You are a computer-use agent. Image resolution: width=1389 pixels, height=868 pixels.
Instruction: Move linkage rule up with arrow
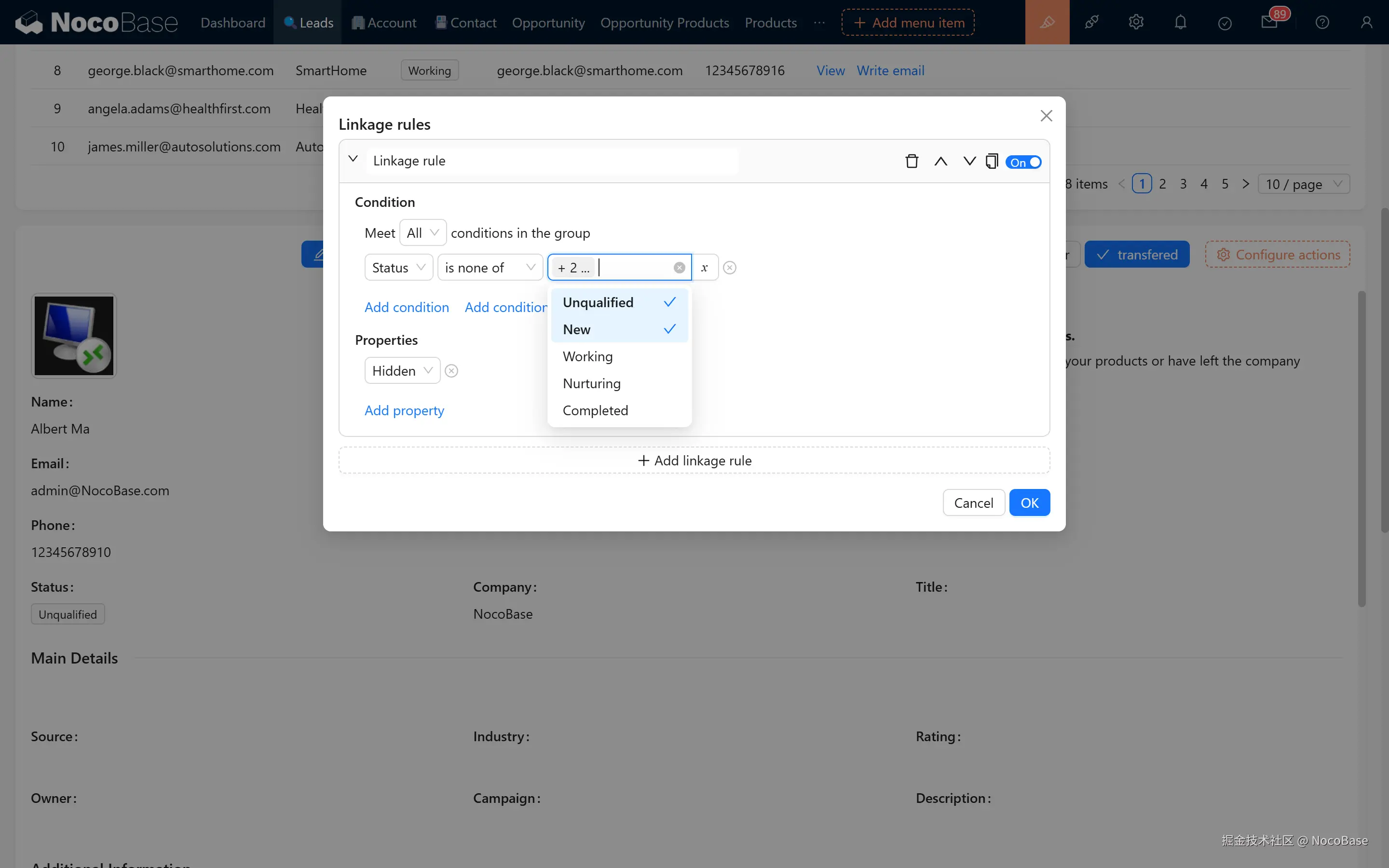[940, 162]
